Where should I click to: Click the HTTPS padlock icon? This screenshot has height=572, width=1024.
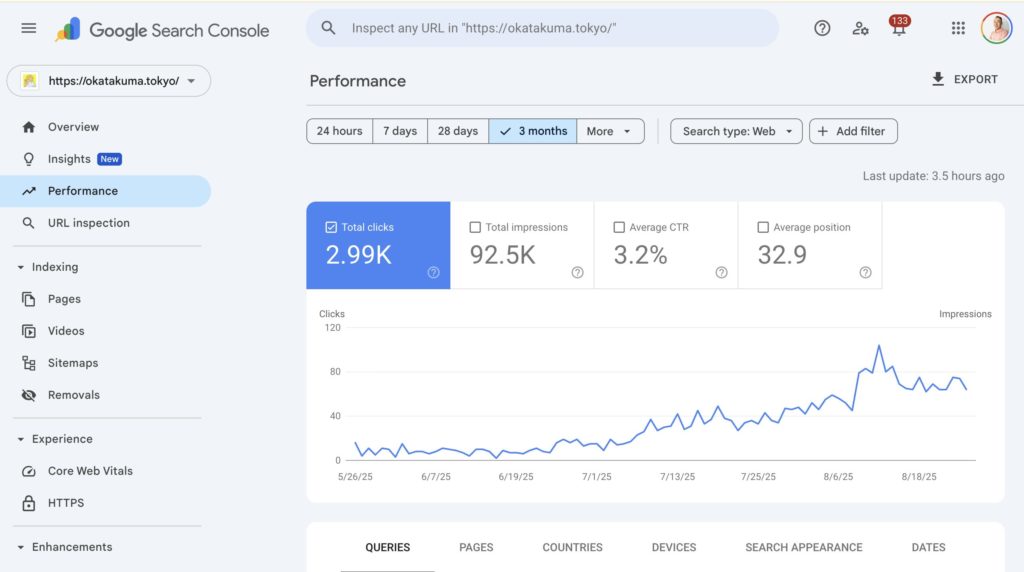[x=29, y=503]
